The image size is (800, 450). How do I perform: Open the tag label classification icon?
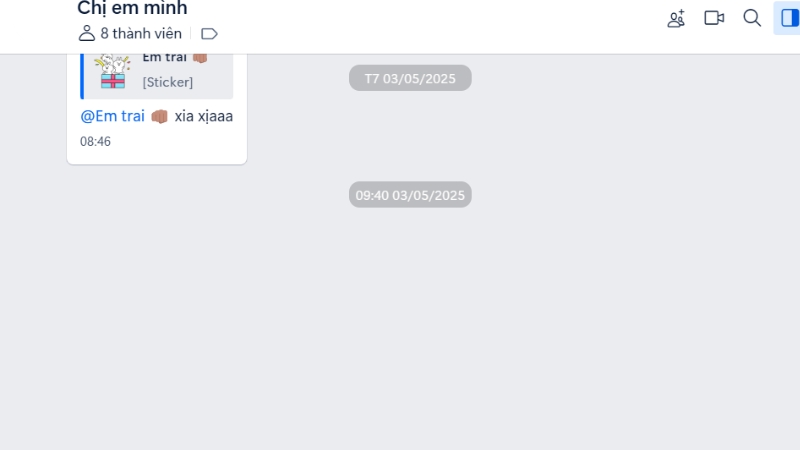pos(209,34)
